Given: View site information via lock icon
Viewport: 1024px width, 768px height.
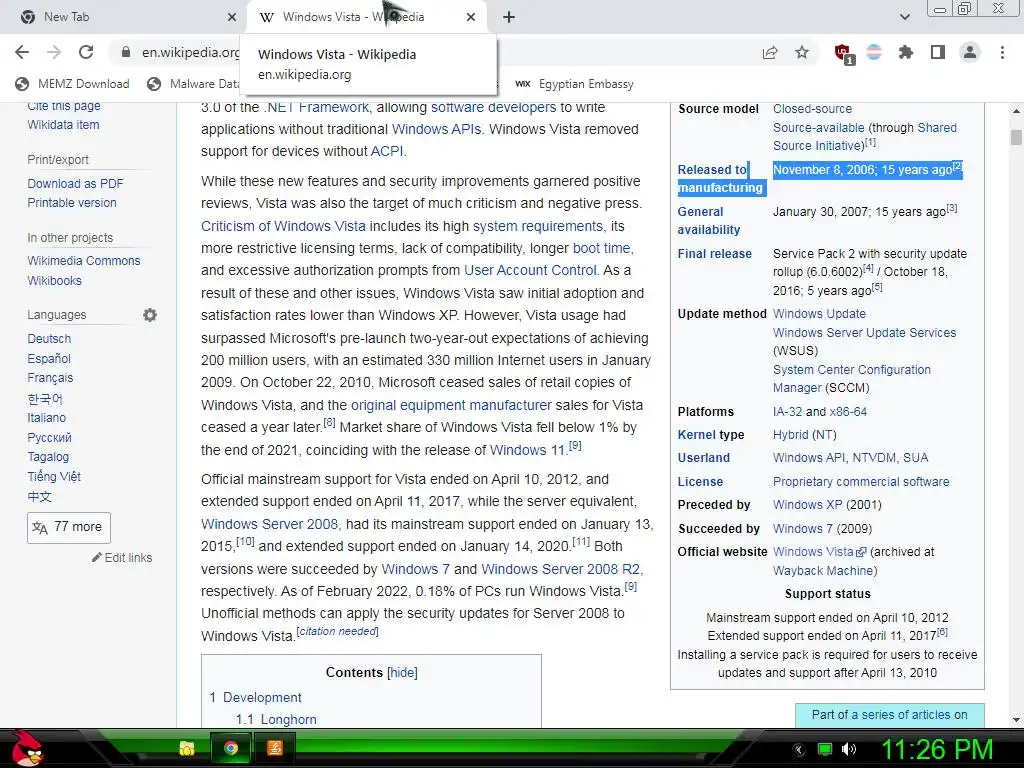Looking at the screenshot, I should 126,52.
